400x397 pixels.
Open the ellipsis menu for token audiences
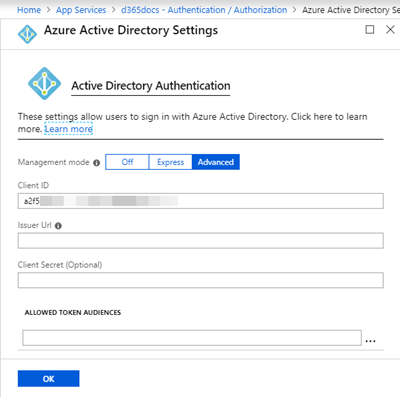click(370, 341)
